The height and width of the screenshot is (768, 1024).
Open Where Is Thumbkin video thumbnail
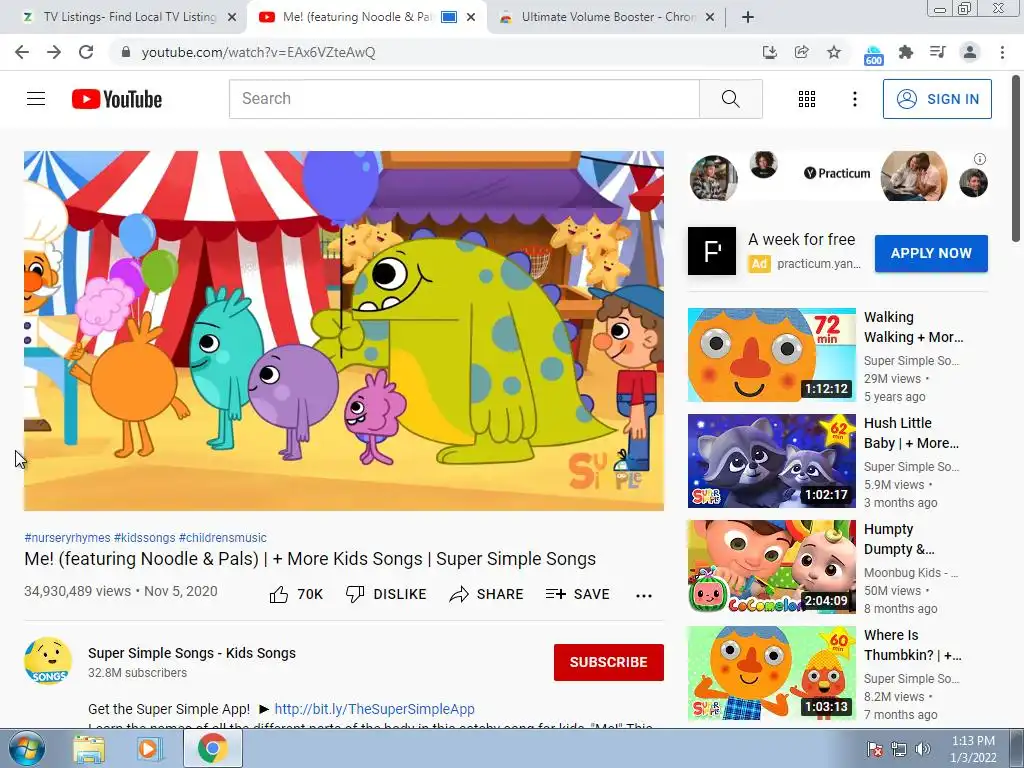coord(771,673)
